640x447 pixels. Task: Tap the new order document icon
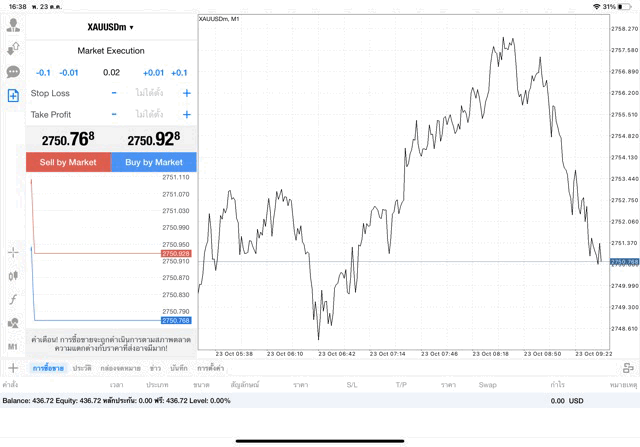point(13,96)
